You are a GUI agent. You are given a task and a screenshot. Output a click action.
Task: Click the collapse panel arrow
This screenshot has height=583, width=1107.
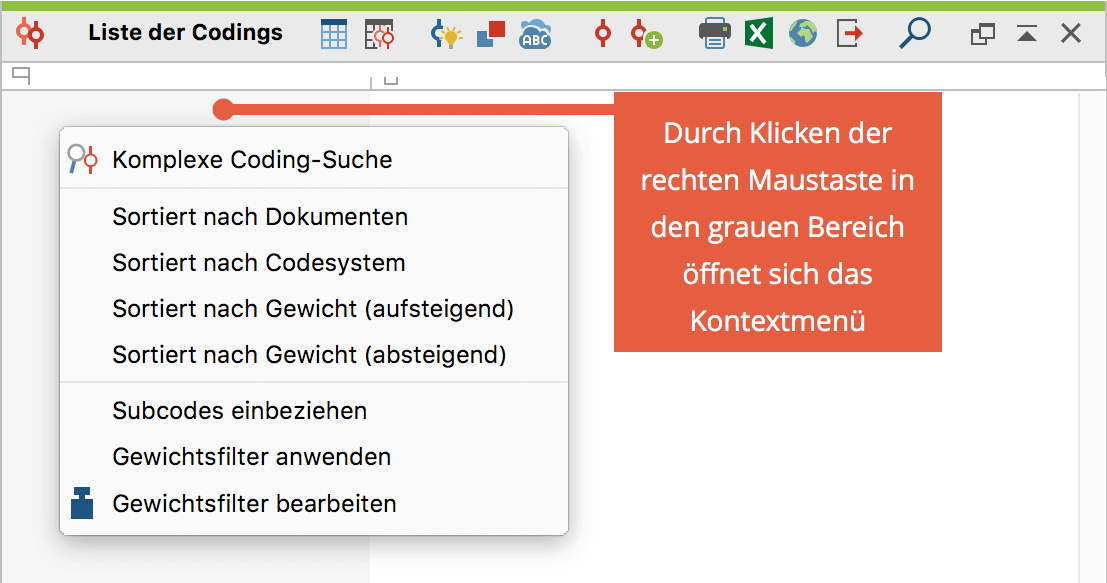[x=1026, y=33]
